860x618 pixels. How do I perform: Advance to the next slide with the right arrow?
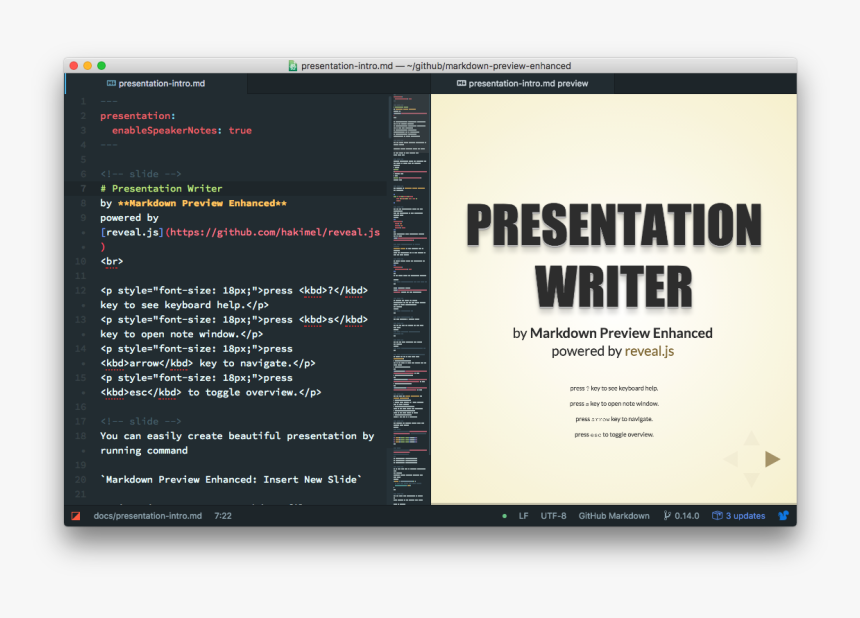click(772, 459)
